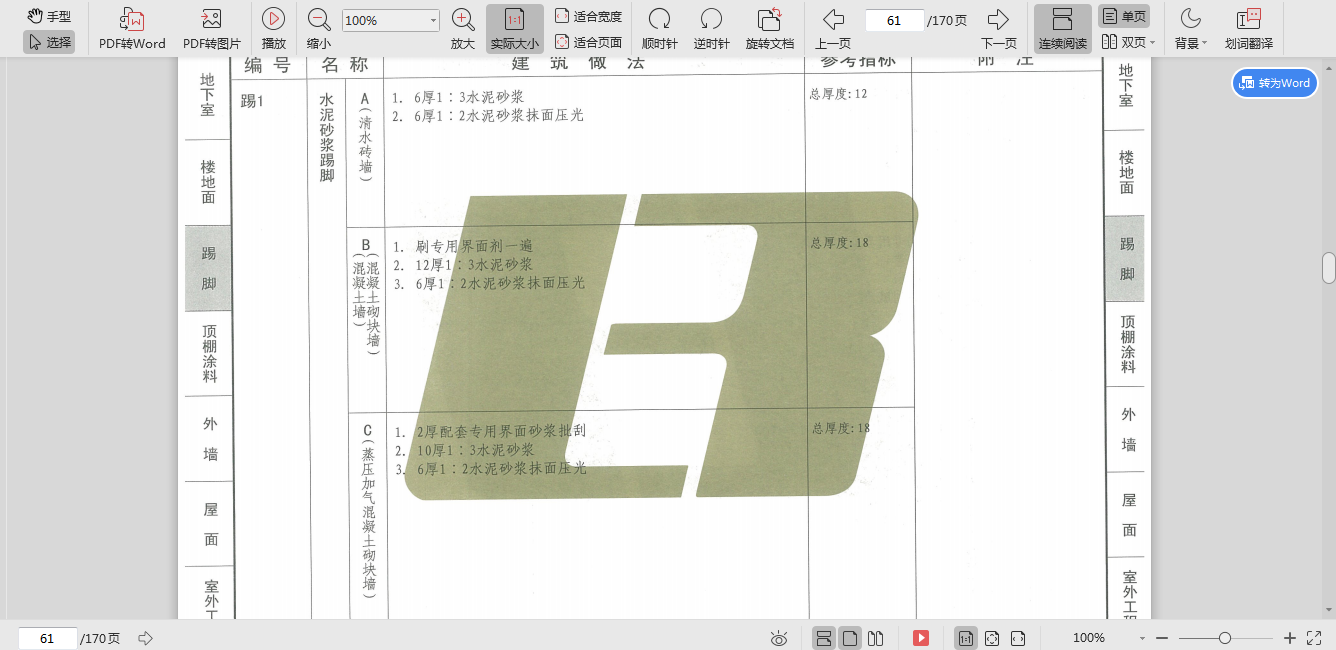Click left 顶棚涂料 page tab
This screenshot has height=650, width=1336.
click(x=208, y=353)
